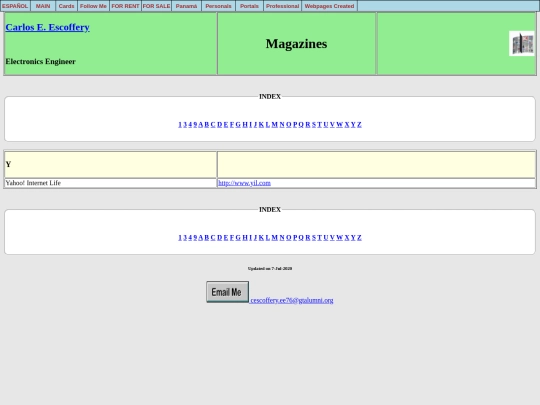Viewport: 540px width, 405px height.
Task: Open the Cards menu
Action: (x=66, y=6)
